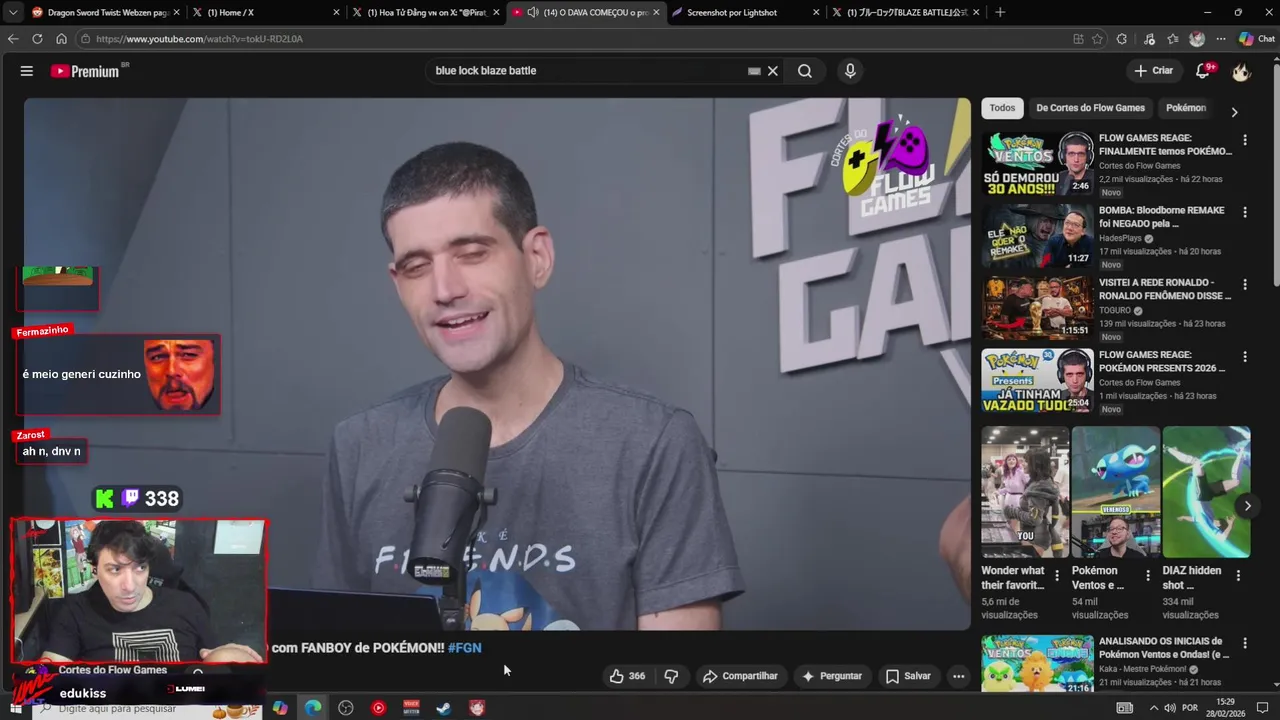
Task: Open VISITEI A REDE RONALDO thumbnail
Action: [x=1037, y=307]
